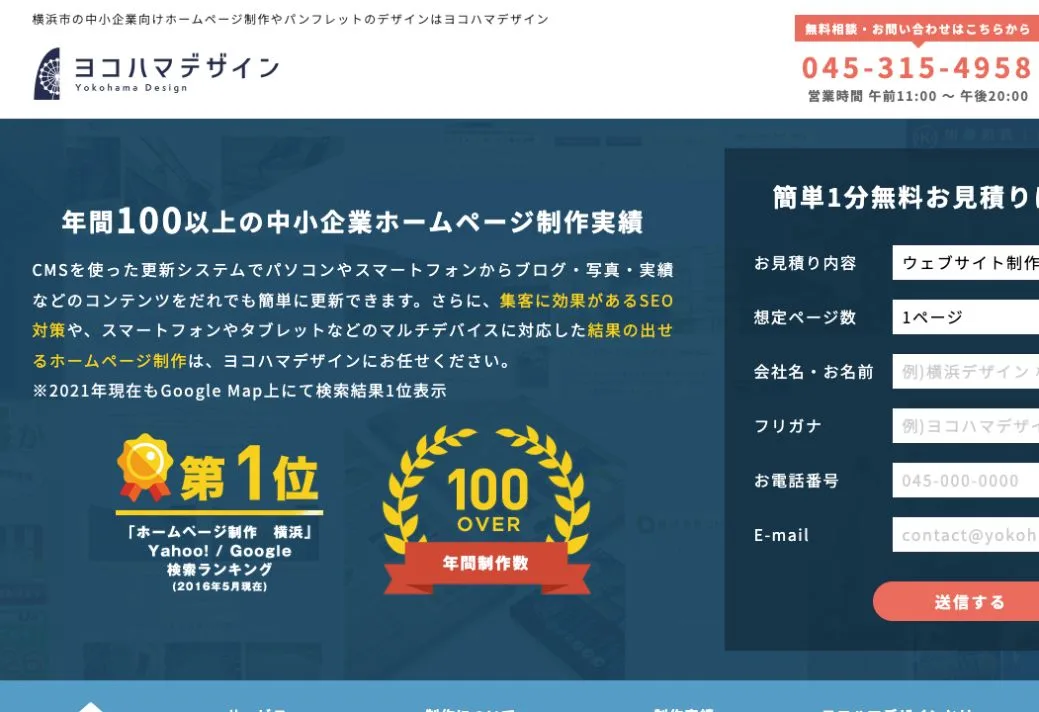This screenshot has height=712, width=1039.
Task: Click the 無料相談・お問い合わせはこちらから banner
Action: [x=916, y=28]
